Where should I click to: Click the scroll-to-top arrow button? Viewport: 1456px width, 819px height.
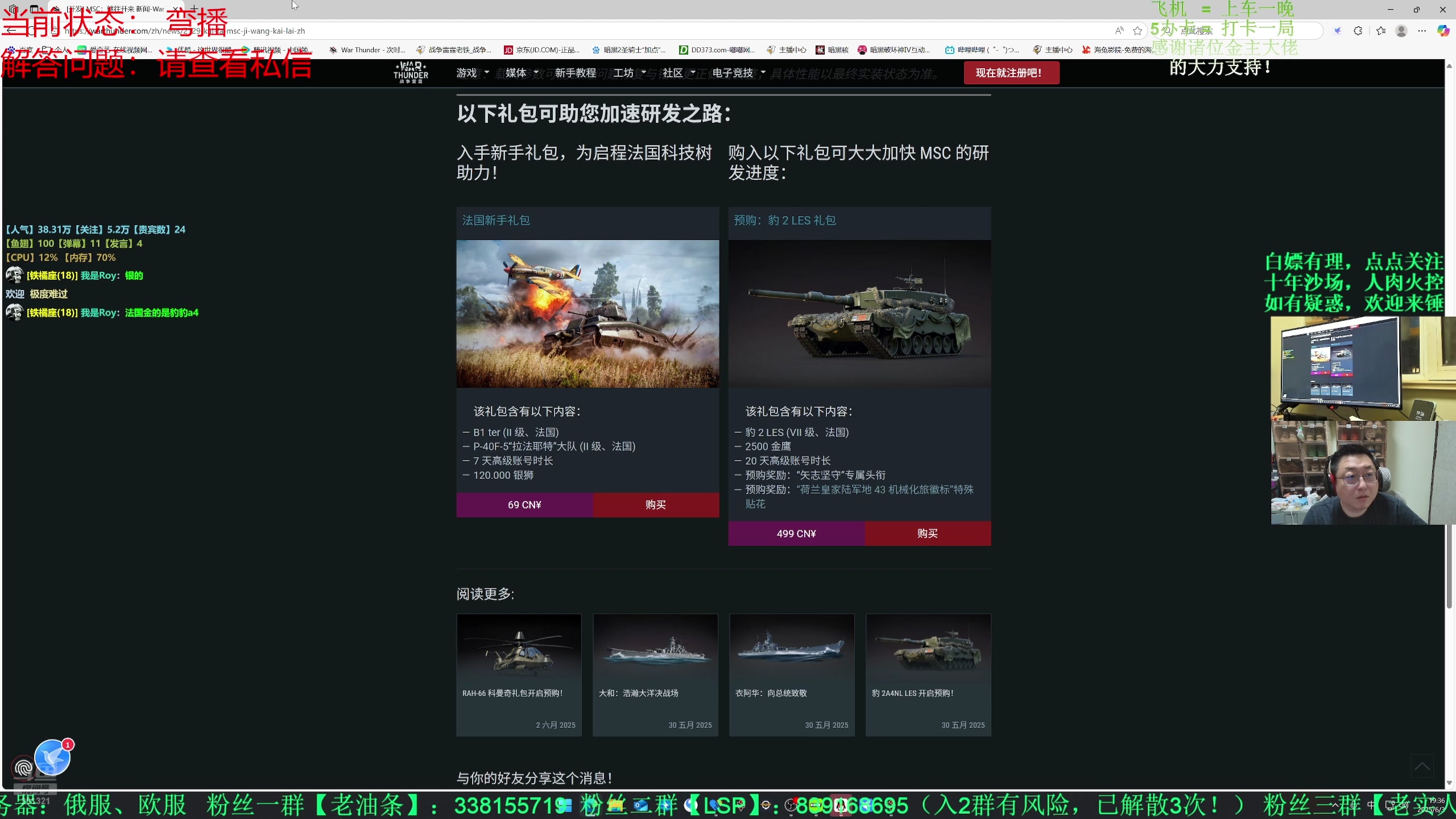[1422, 766]
